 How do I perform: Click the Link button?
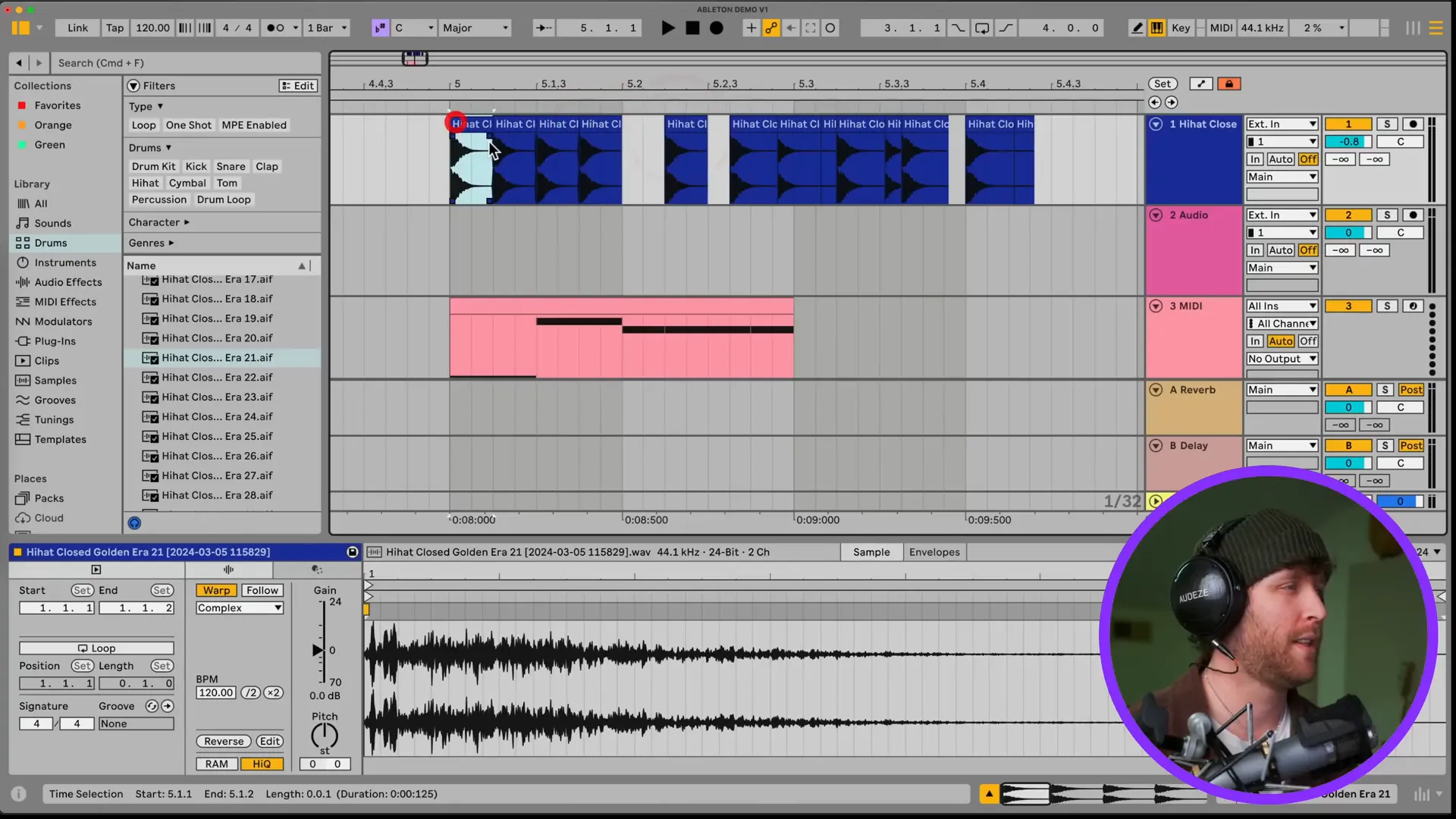click(77, 28)
